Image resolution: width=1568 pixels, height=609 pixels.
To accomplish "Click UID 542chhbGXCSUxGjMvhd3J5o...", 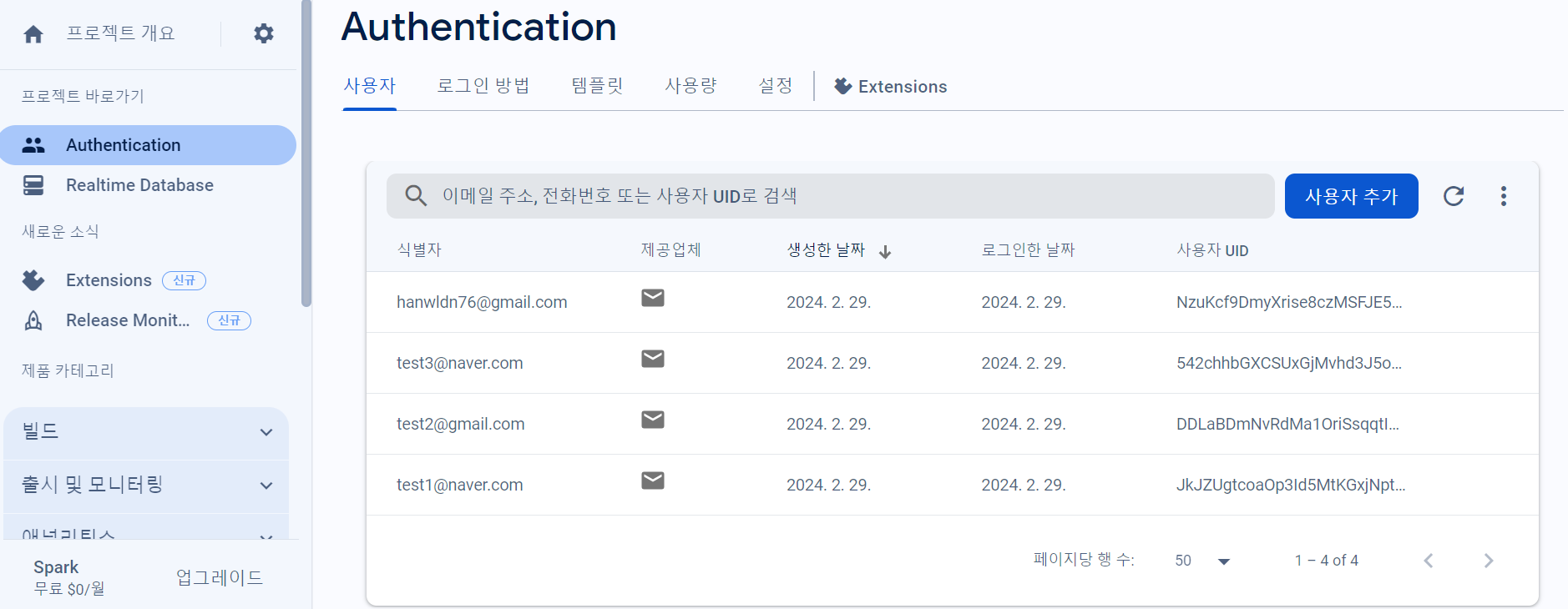I will click(1289, 363).
